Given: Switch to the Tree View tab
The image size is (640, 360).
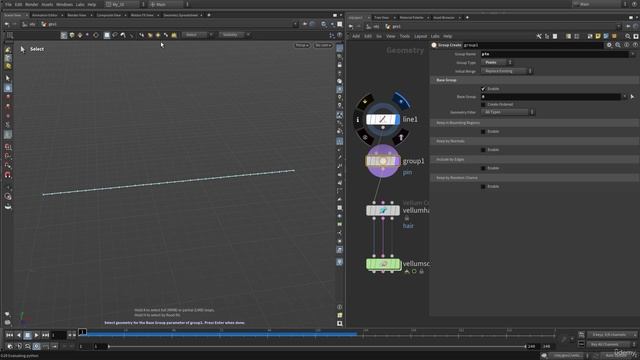Looking at the screenshot, I should [382, 18].
